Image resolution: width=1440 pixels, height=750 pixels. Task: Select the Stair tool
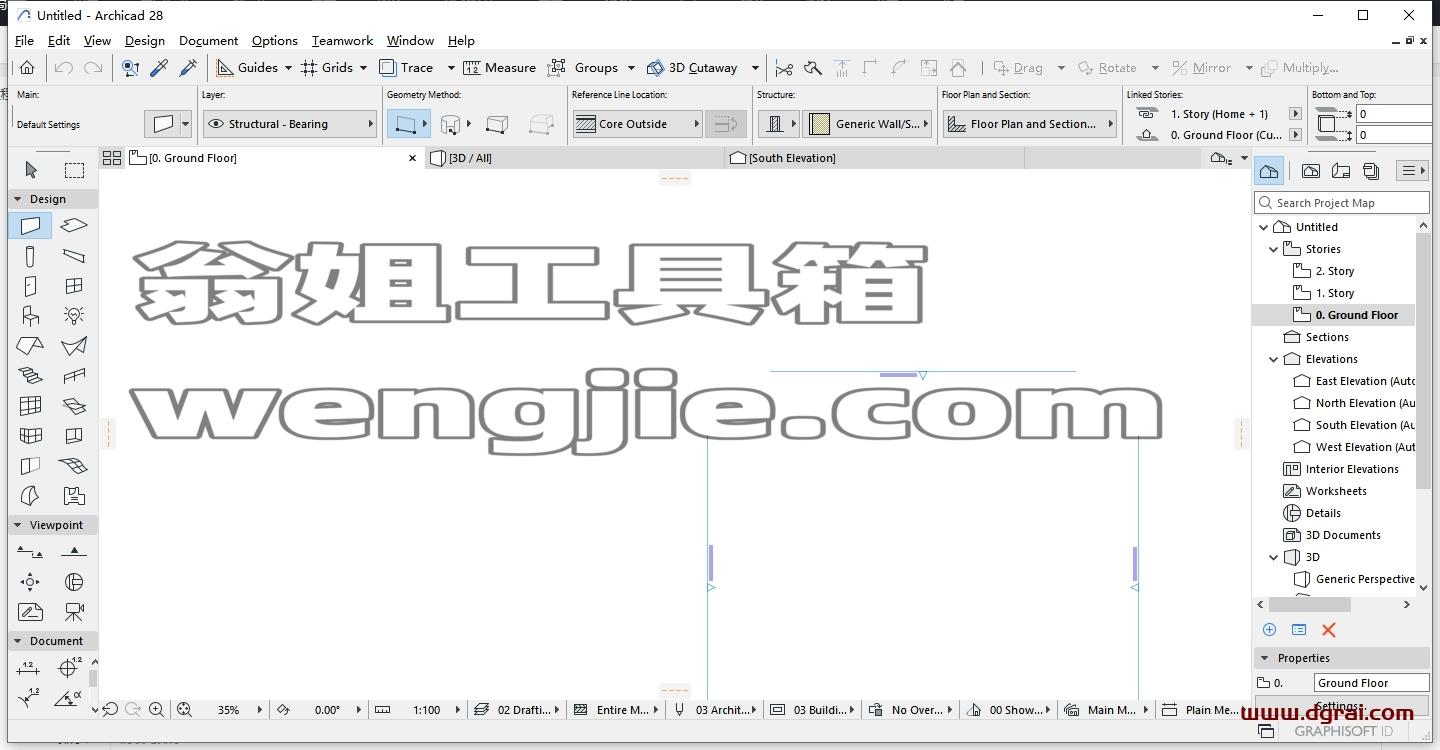coord(30,376)
